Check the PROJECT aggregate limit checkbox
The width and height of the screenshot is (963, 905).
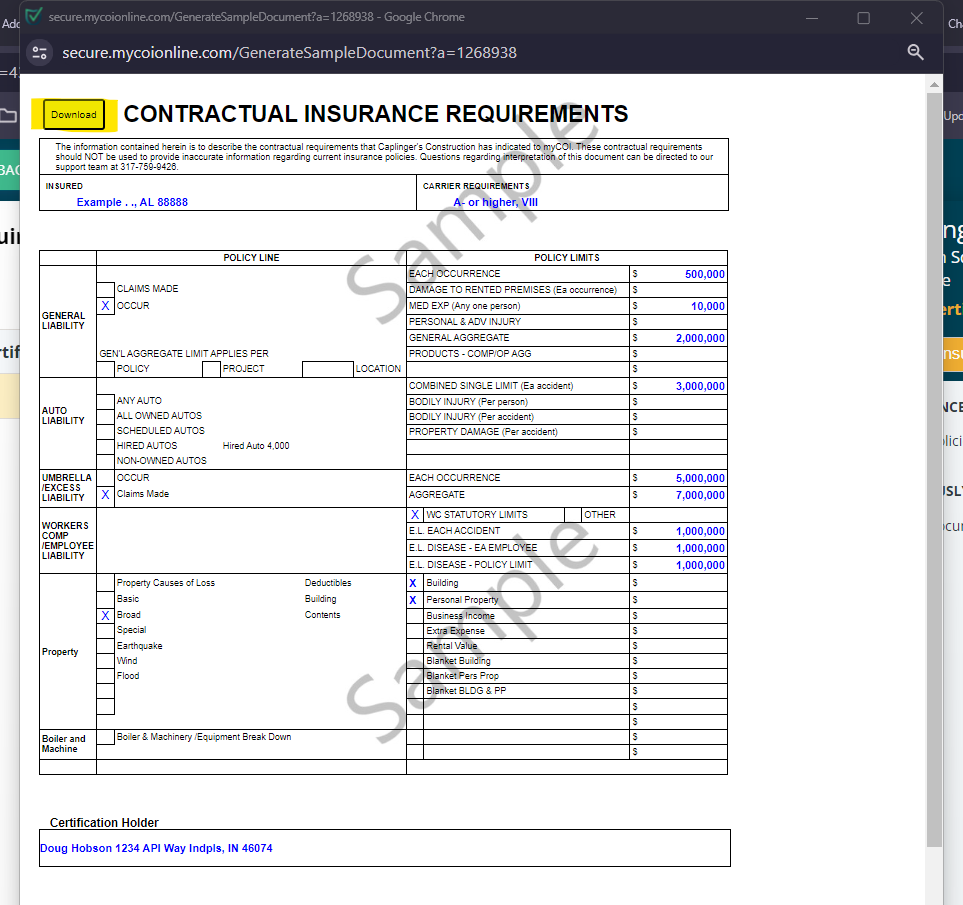coord(211,369)
